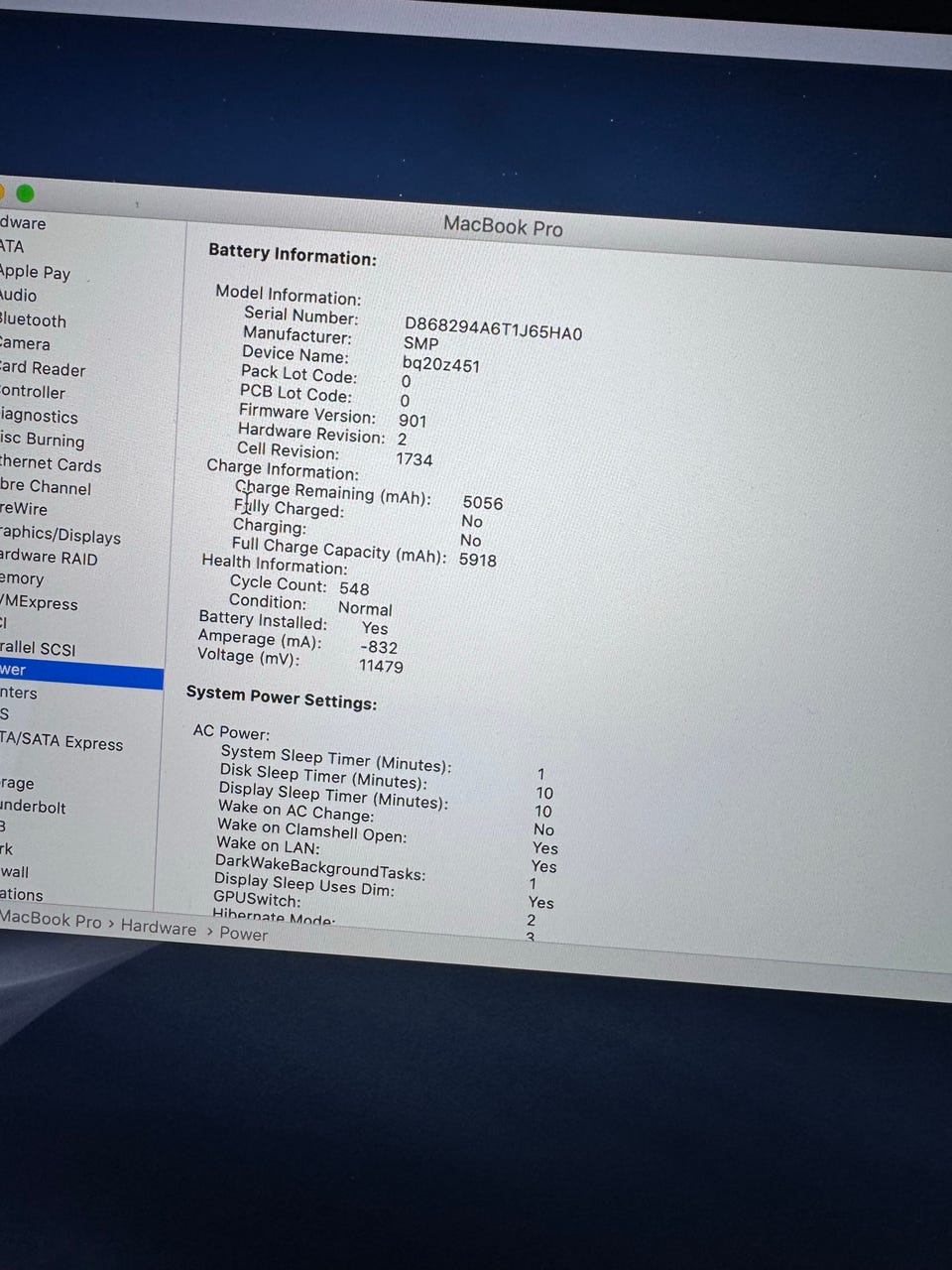Click MacBook Pro in the path bar

click(51, 919)
